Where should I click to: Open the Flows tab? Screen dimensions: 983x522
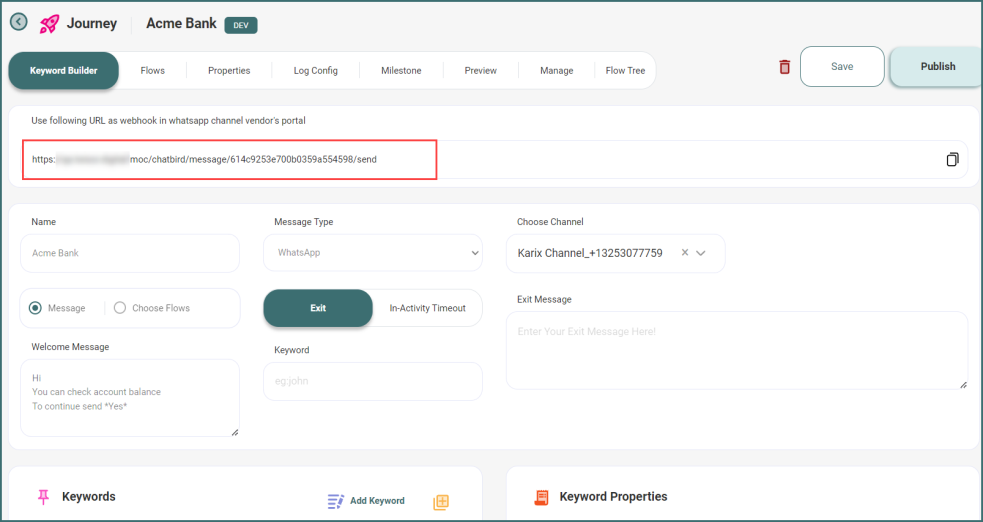(152, 71)
